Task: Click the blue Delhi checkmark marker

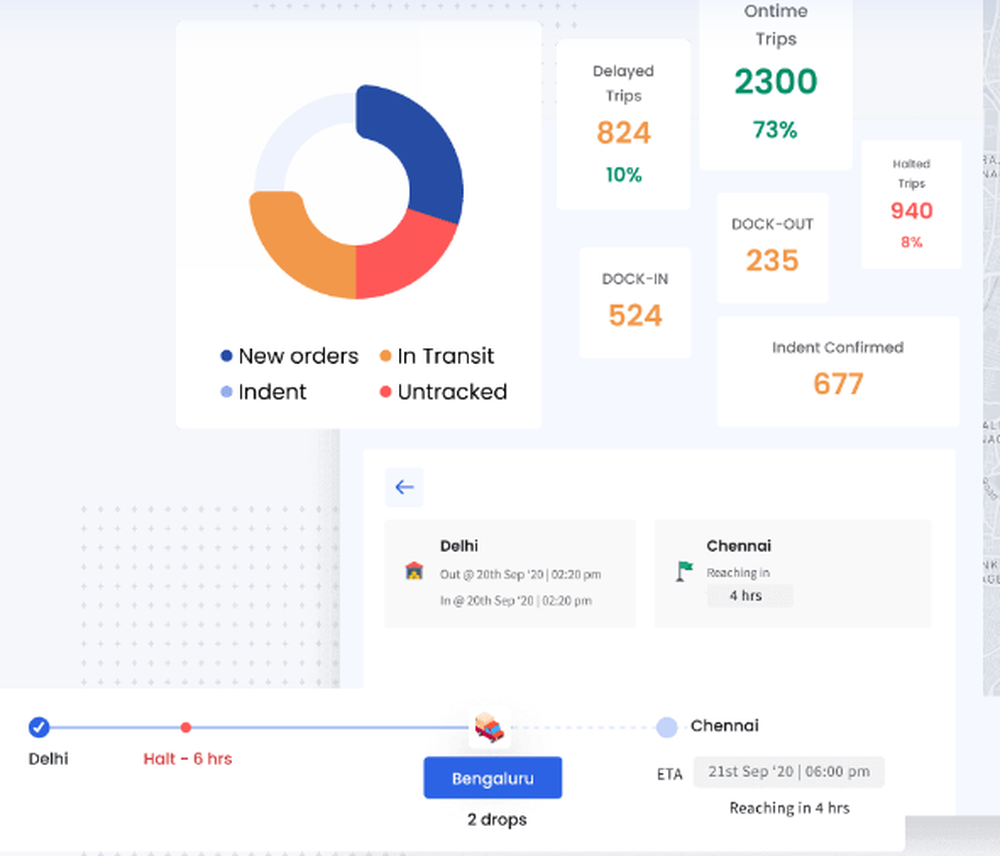Action: click(39, 727)
